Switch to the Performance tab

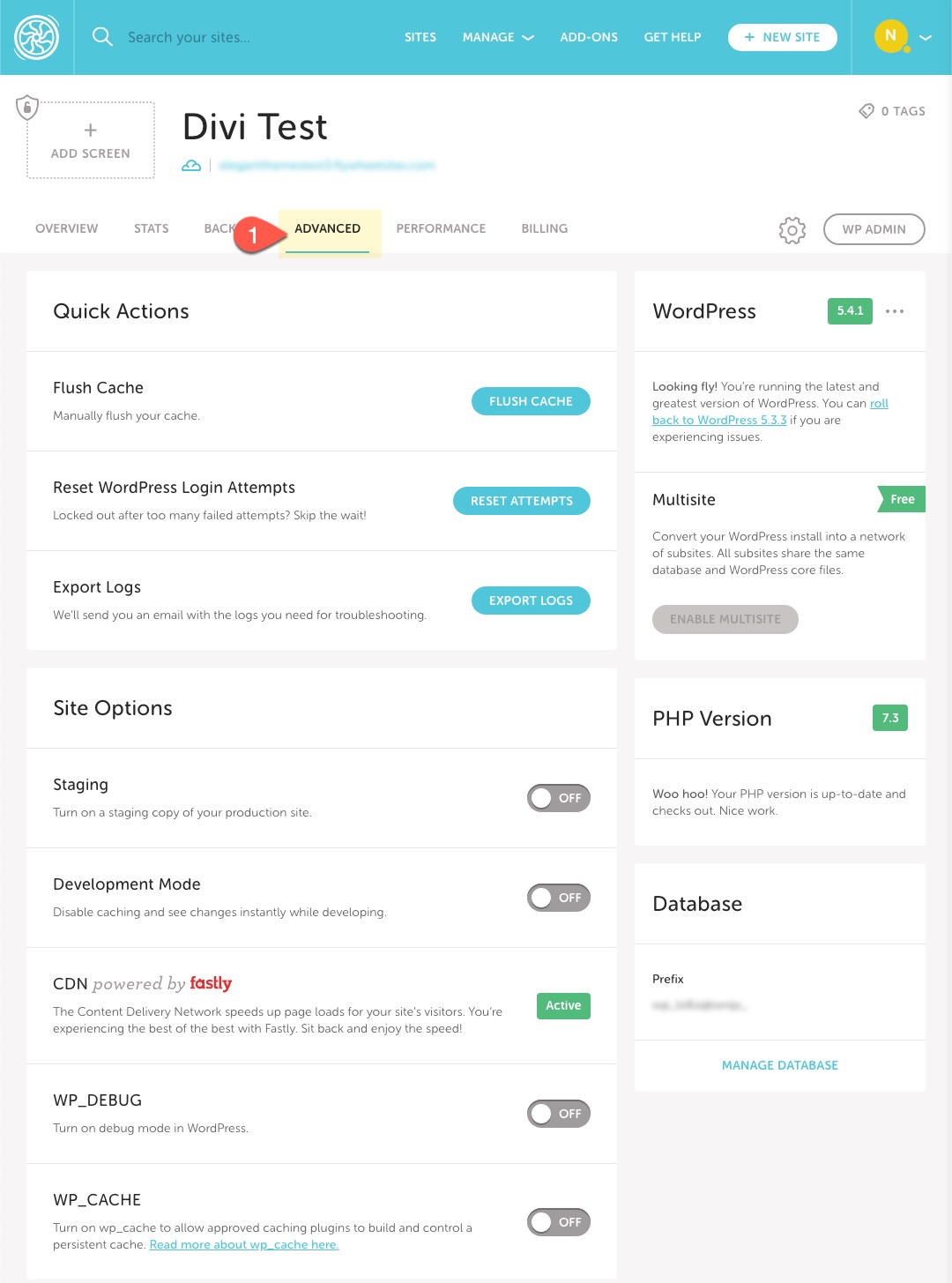(x=441, y=228)
